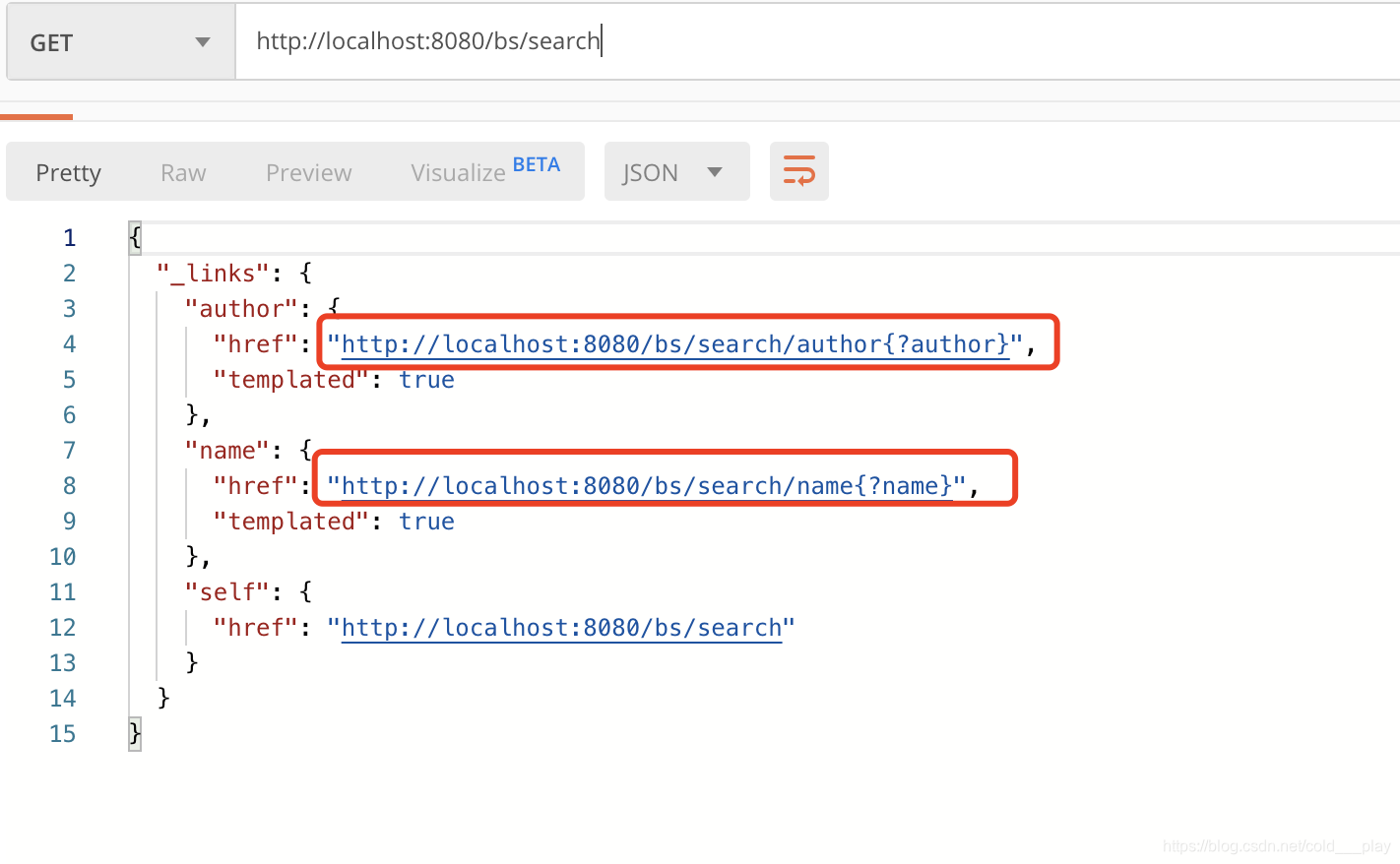This screenshot has height=864, width=1400.
Task: Open the Visualize BETA tab
Action: pos(485,170)
